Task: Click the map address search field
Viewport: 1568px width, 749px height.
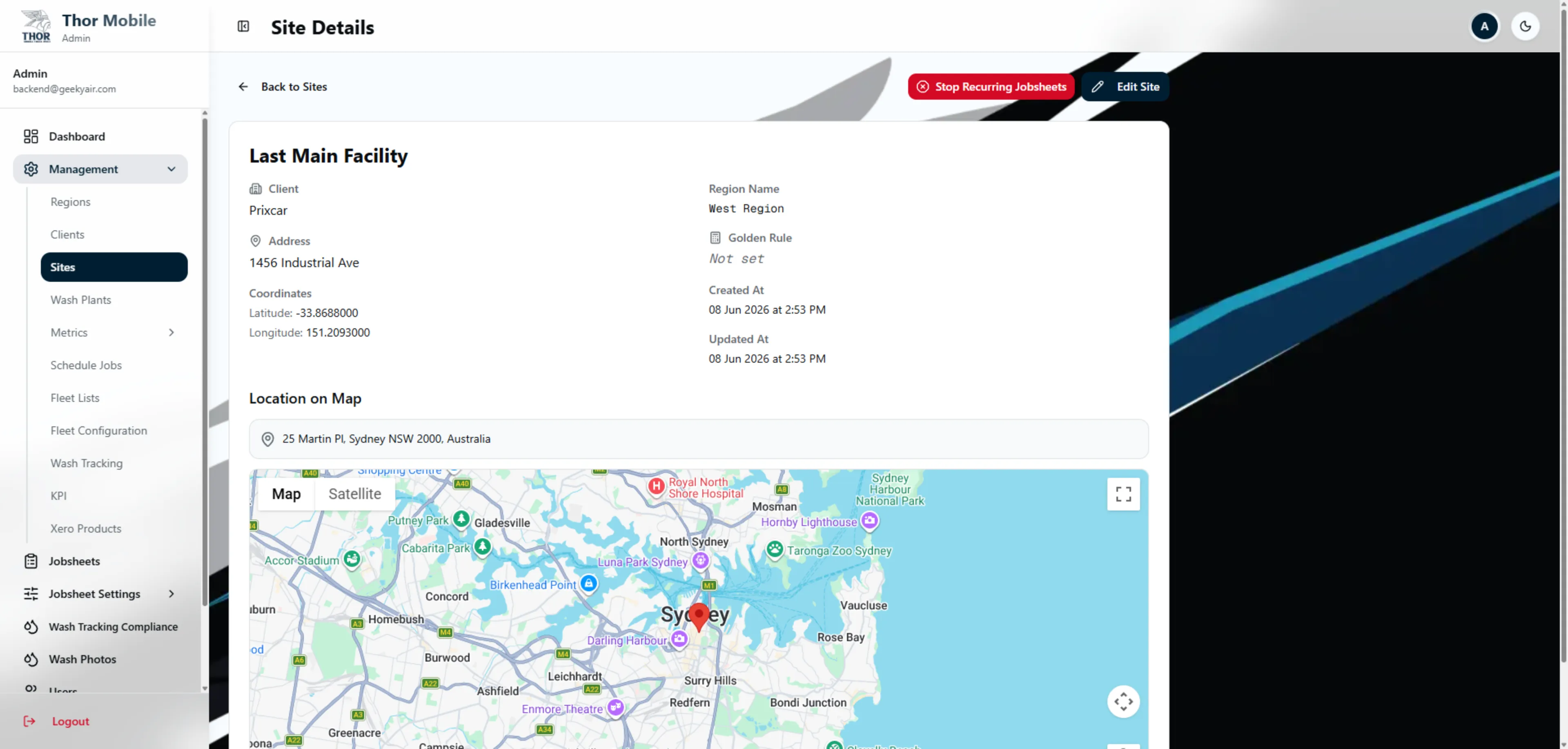Action: (698, 439)
